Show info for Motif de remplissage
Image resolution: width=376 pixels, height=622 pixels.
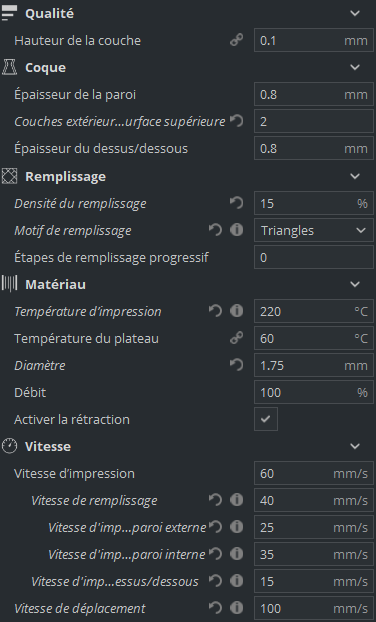coord(236,230)
